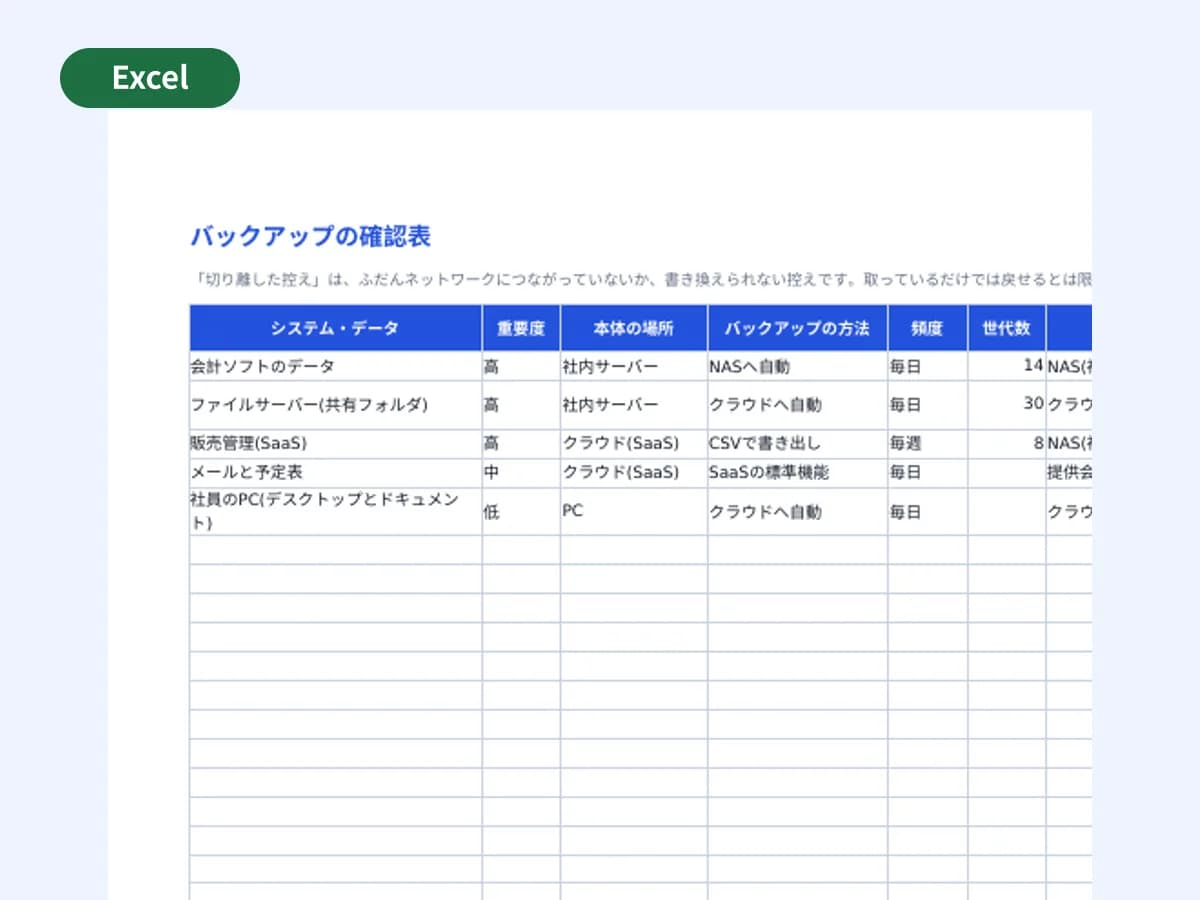The height and width of the screenshot is (900, 1200).
Task: Click 毎日 in the ファイルサーバー row
Action: (927, 405)
